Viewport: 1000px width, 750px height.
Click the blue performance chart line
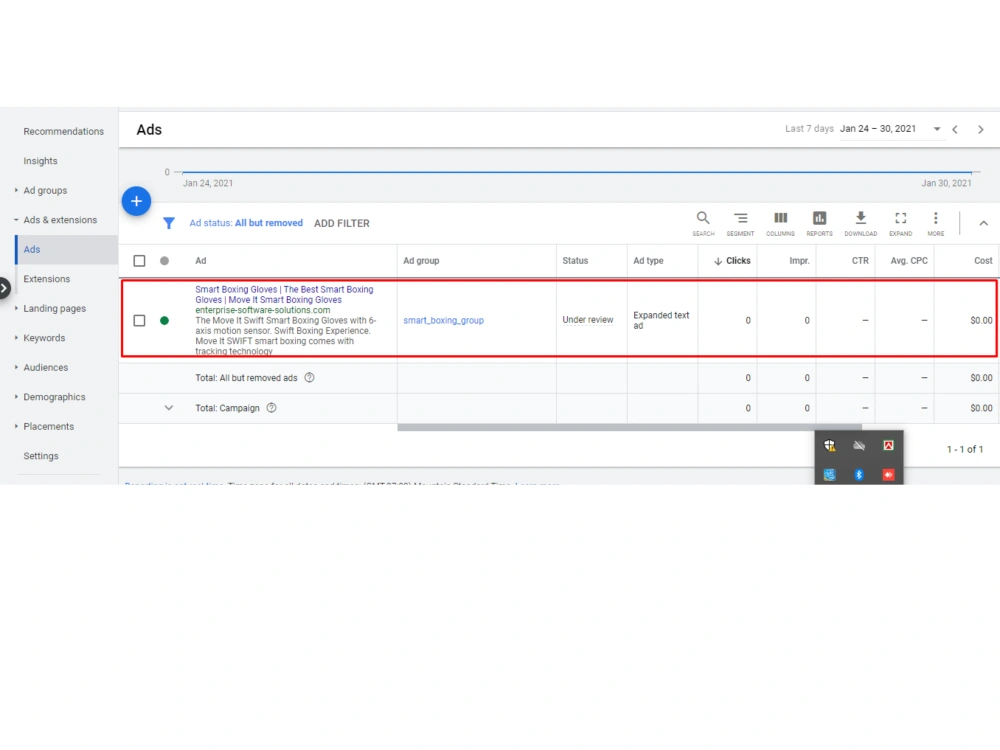point(577,172)
